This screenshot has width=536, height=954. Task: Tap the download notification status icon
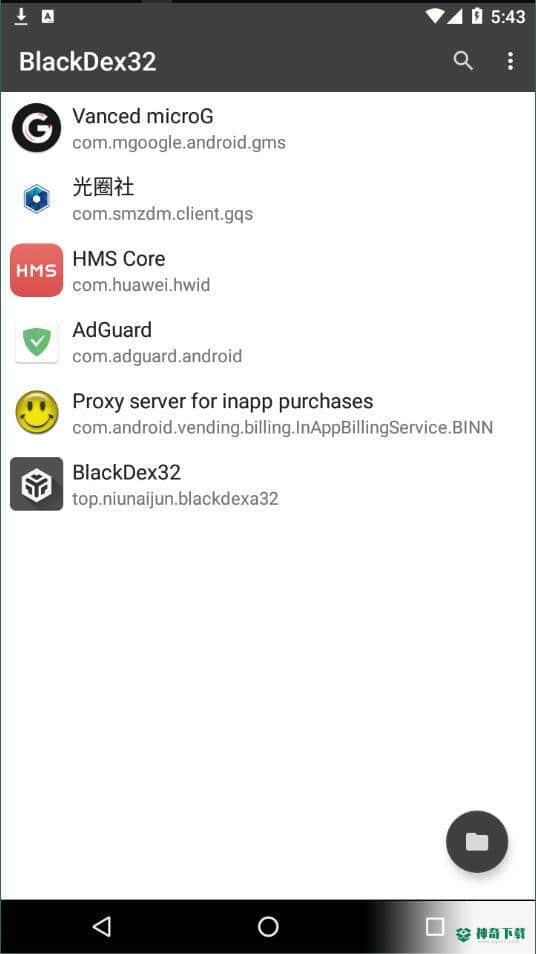[21, 16]
